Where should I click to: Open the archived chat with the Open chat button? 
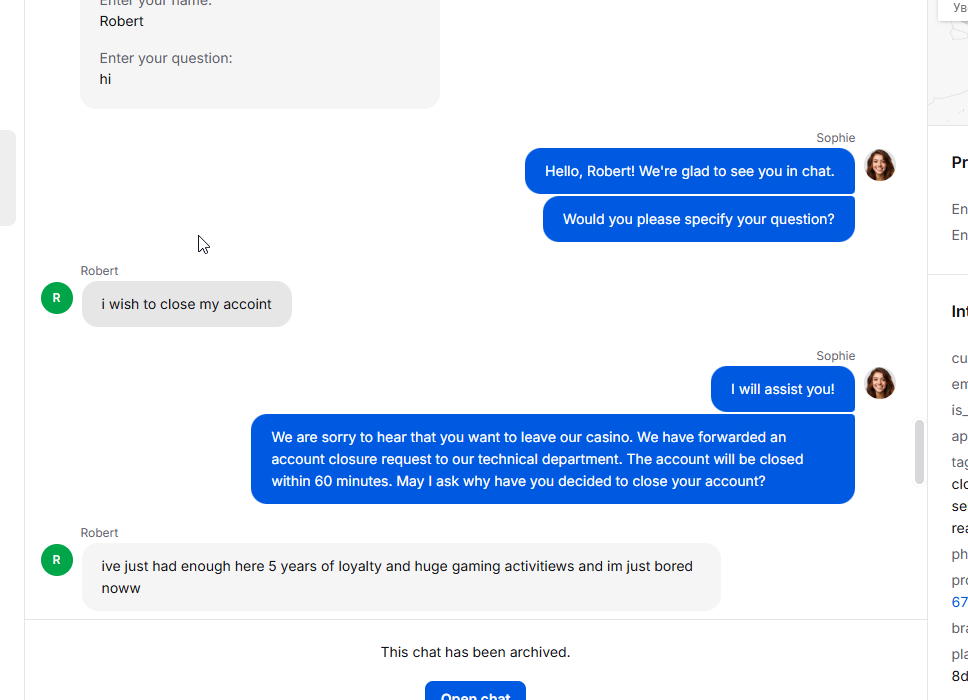pyautogui.click(x=475, y=691)
